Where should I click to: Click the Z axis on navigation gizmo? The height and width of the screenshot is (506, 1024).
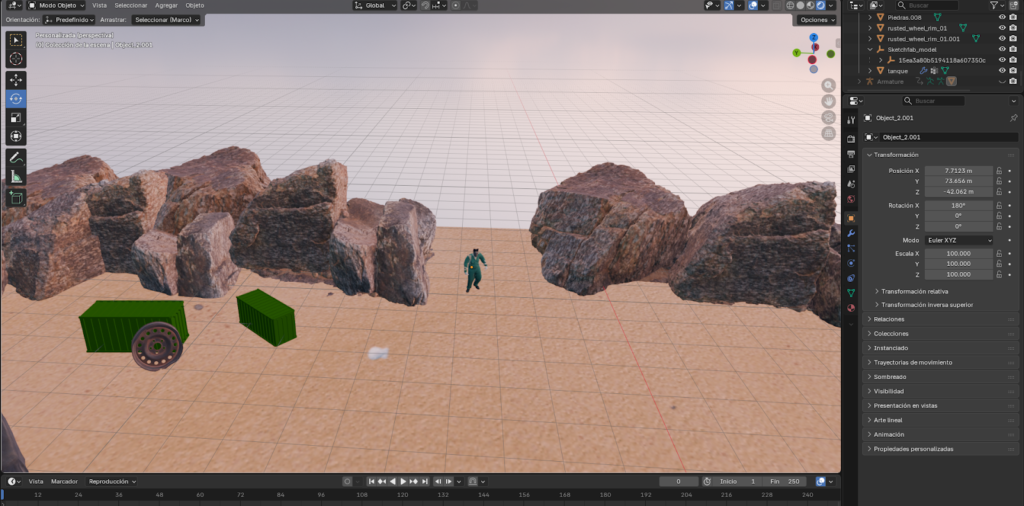click(x=814, y=38)
